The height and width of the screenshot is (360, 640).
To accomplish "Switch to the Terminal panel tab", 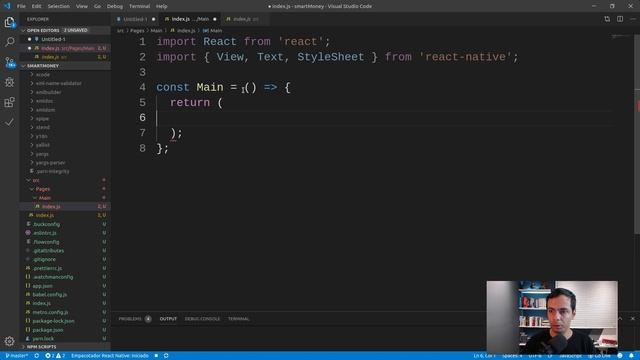I will pos(238,319).
